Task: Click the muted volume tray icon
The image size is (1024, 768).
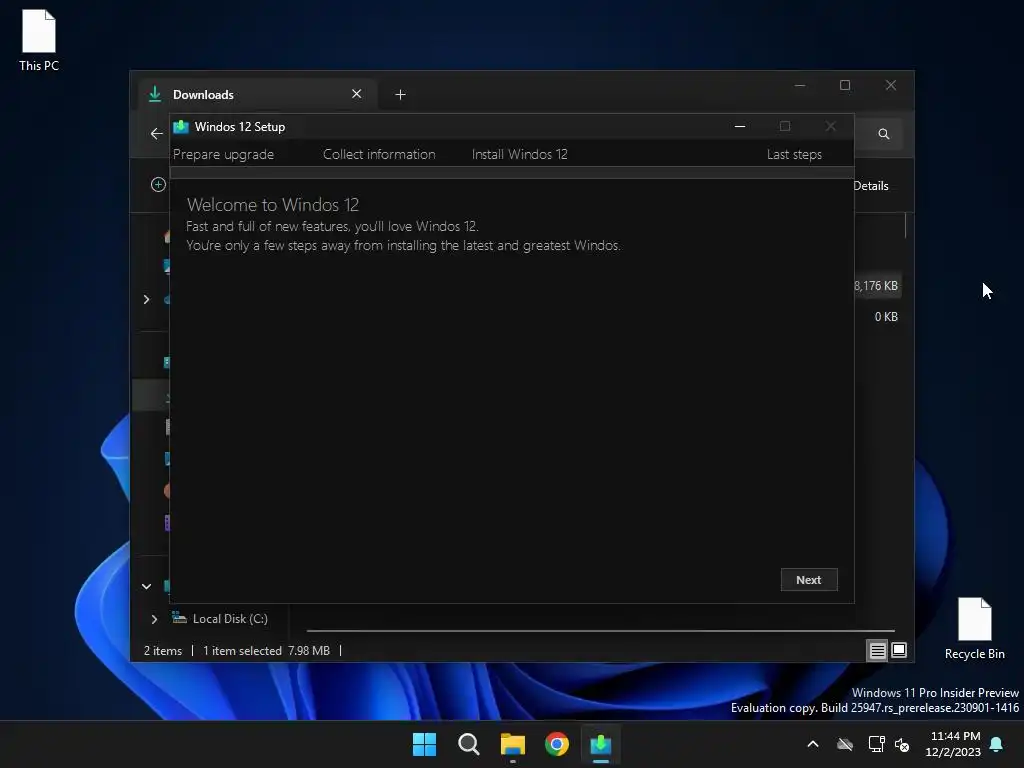Action: coord(902,744)
